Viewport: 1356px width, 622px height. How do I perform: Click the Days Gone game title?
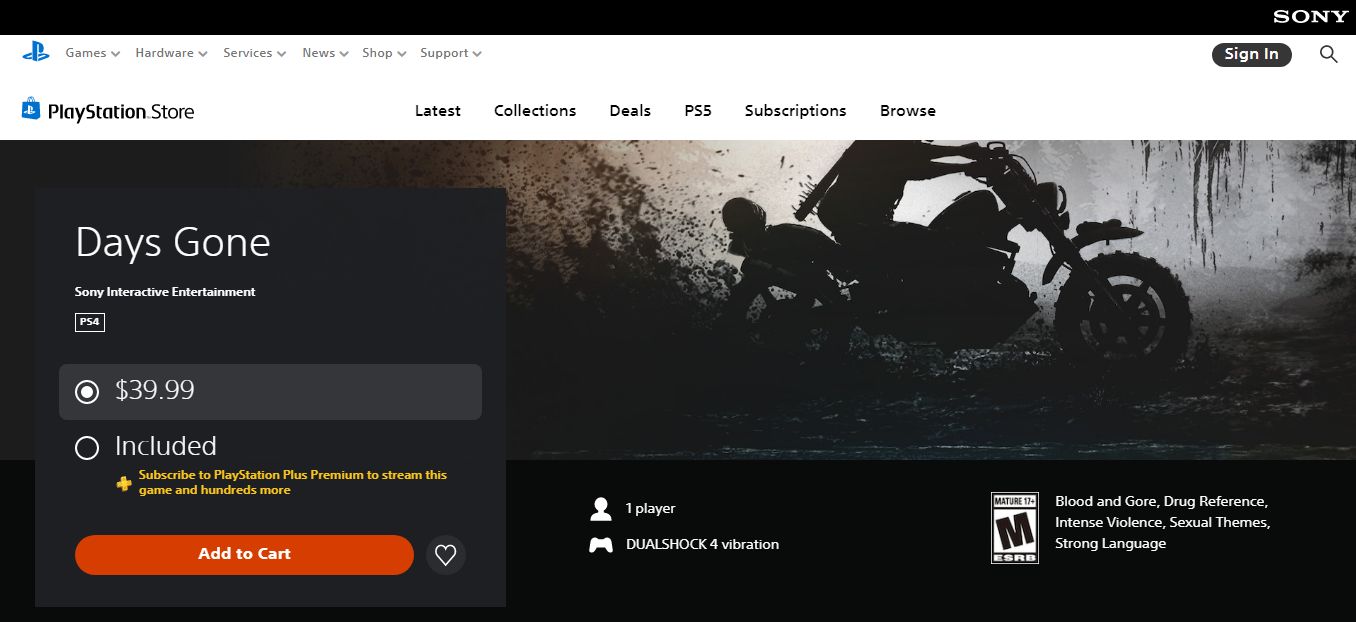(173, 243)
